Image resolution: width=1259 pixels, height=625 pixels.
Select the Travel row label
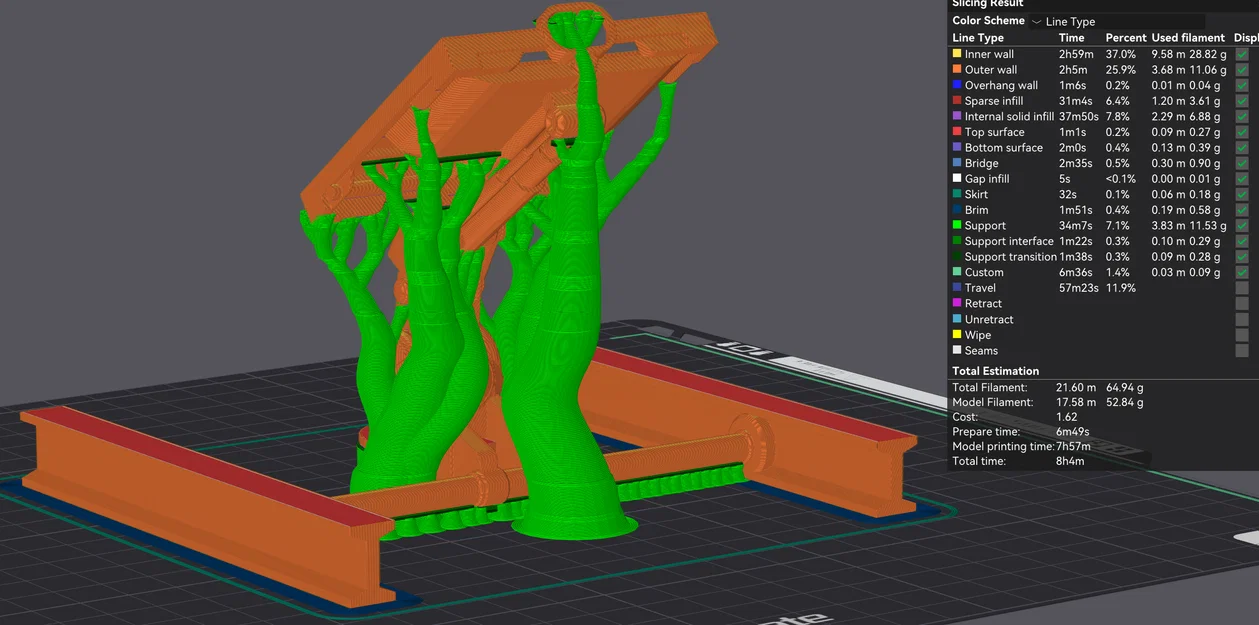click(x=980, y=288)
